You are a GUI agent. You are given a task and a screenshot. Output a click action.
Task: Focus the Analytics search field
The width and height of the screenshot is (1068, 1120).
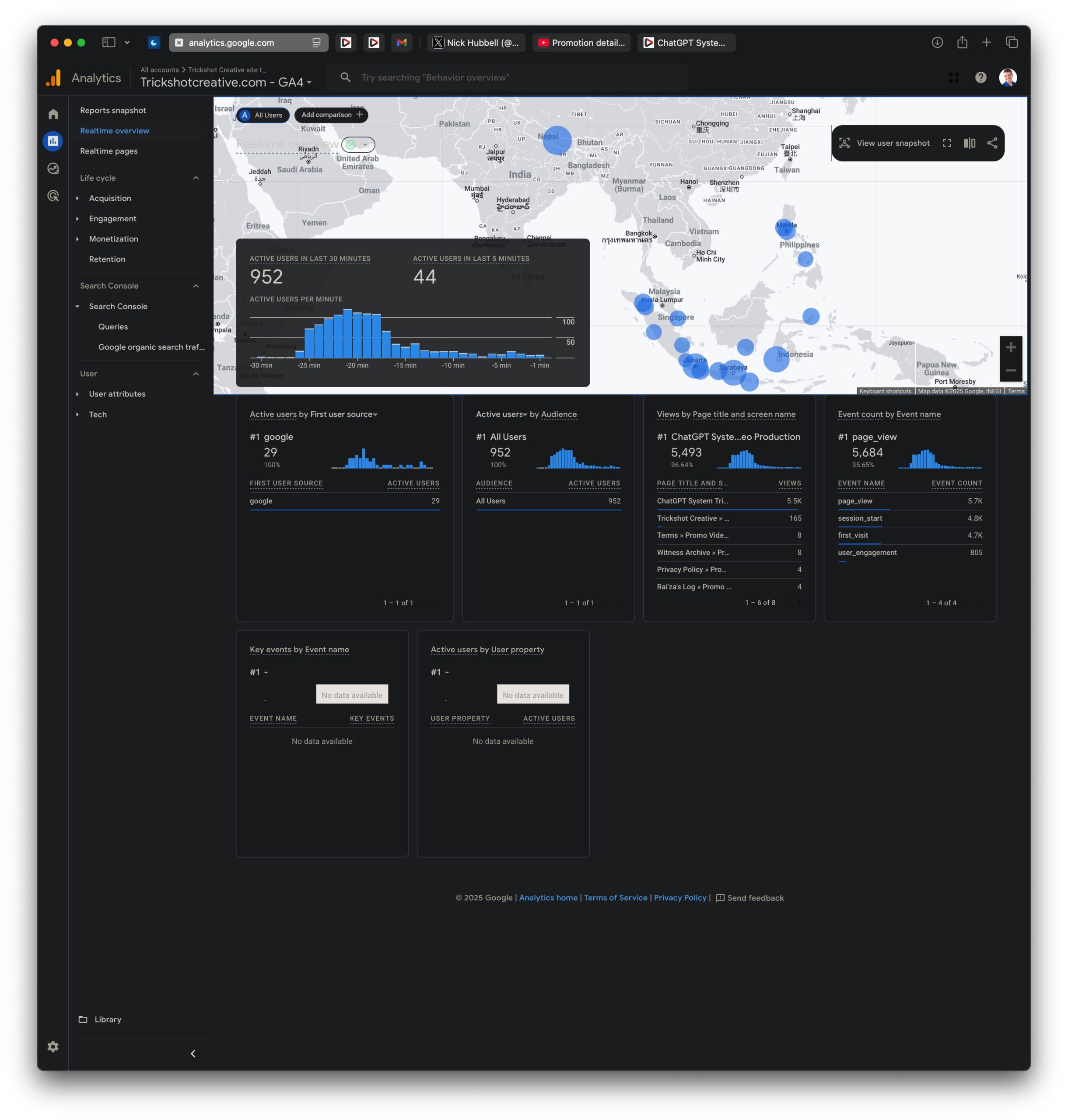pos(507,77)
